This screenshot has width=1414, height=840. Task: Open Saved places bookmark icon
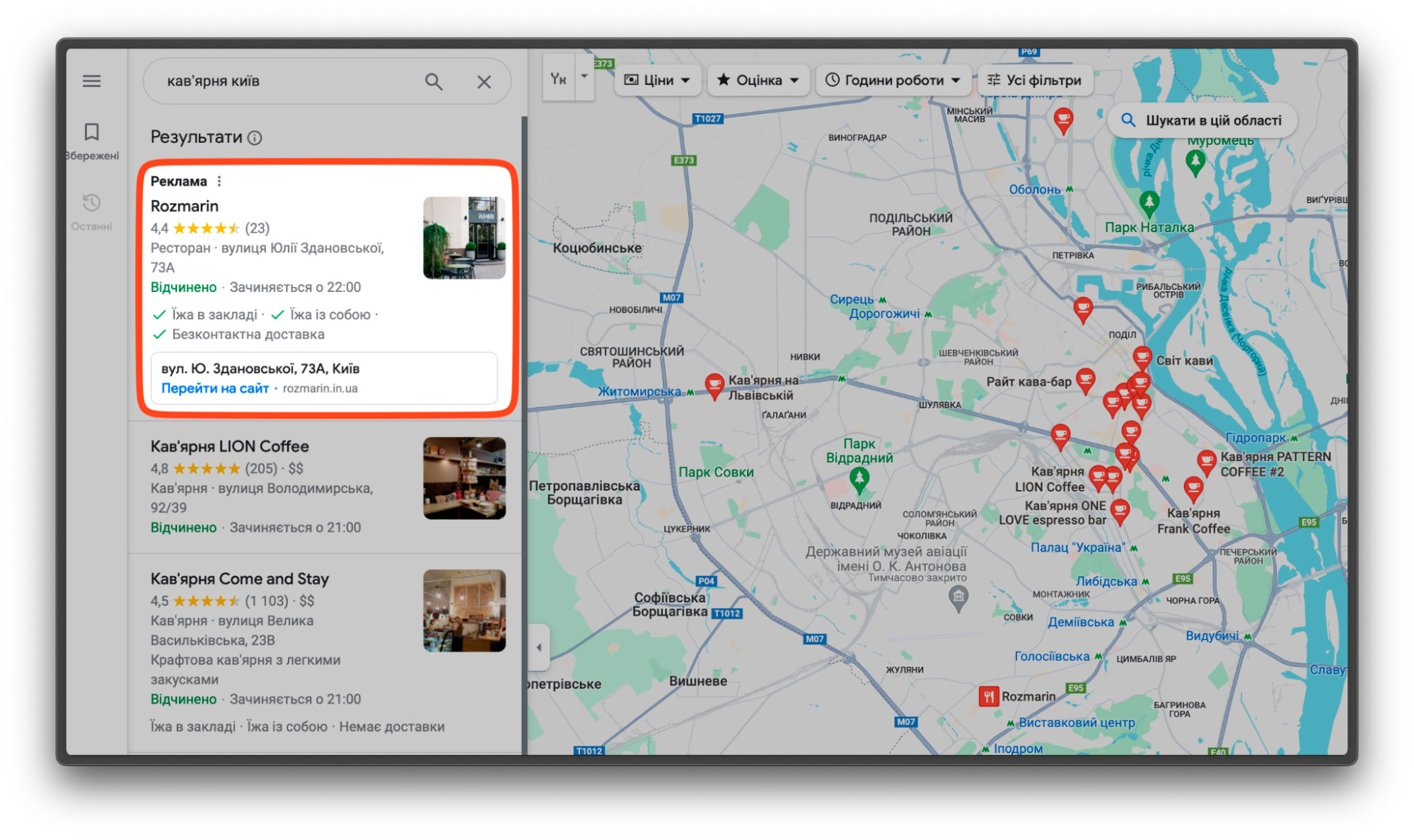91,132
